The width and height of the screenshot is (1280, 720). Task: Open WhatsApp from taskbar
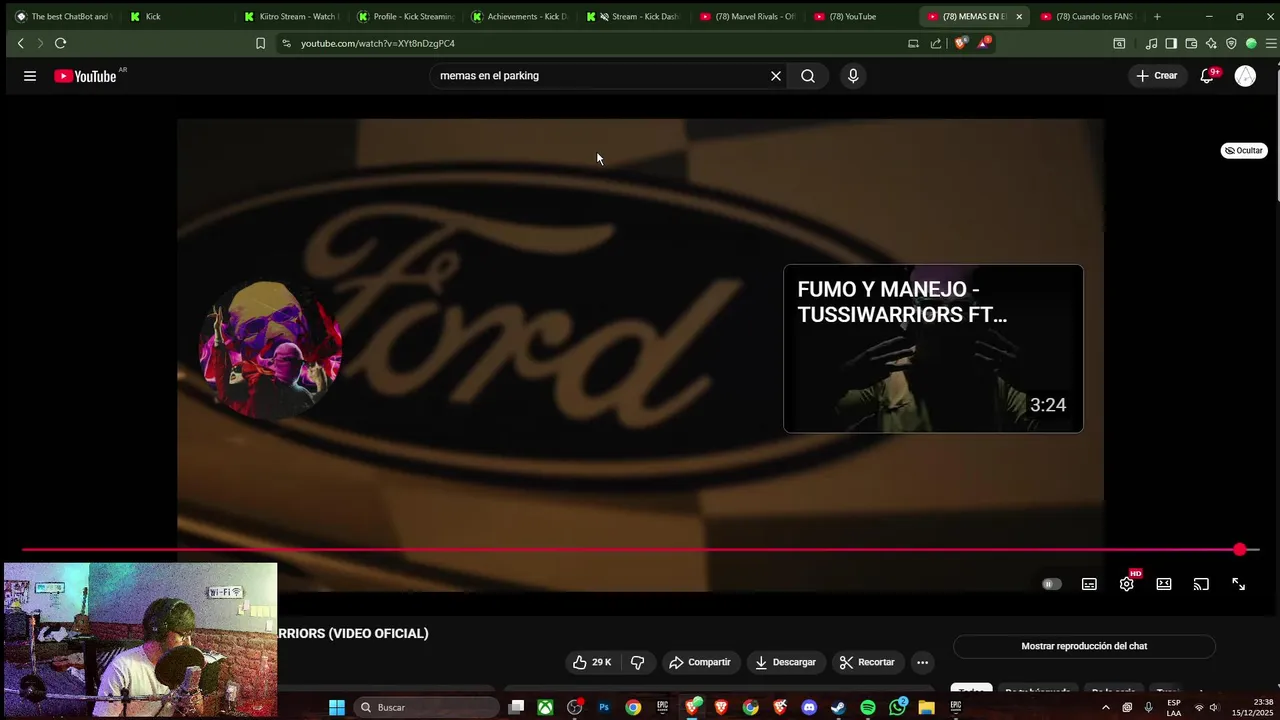(897, 707)
